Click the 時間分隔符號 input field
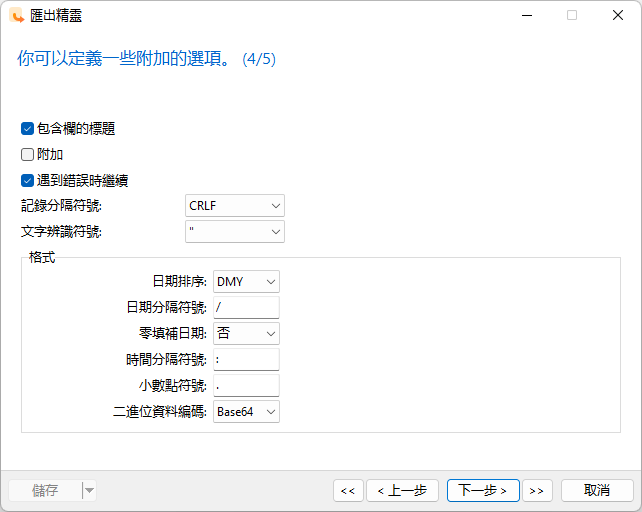The height and width of the screenshot is (512, 642). (x=246, y=359)
